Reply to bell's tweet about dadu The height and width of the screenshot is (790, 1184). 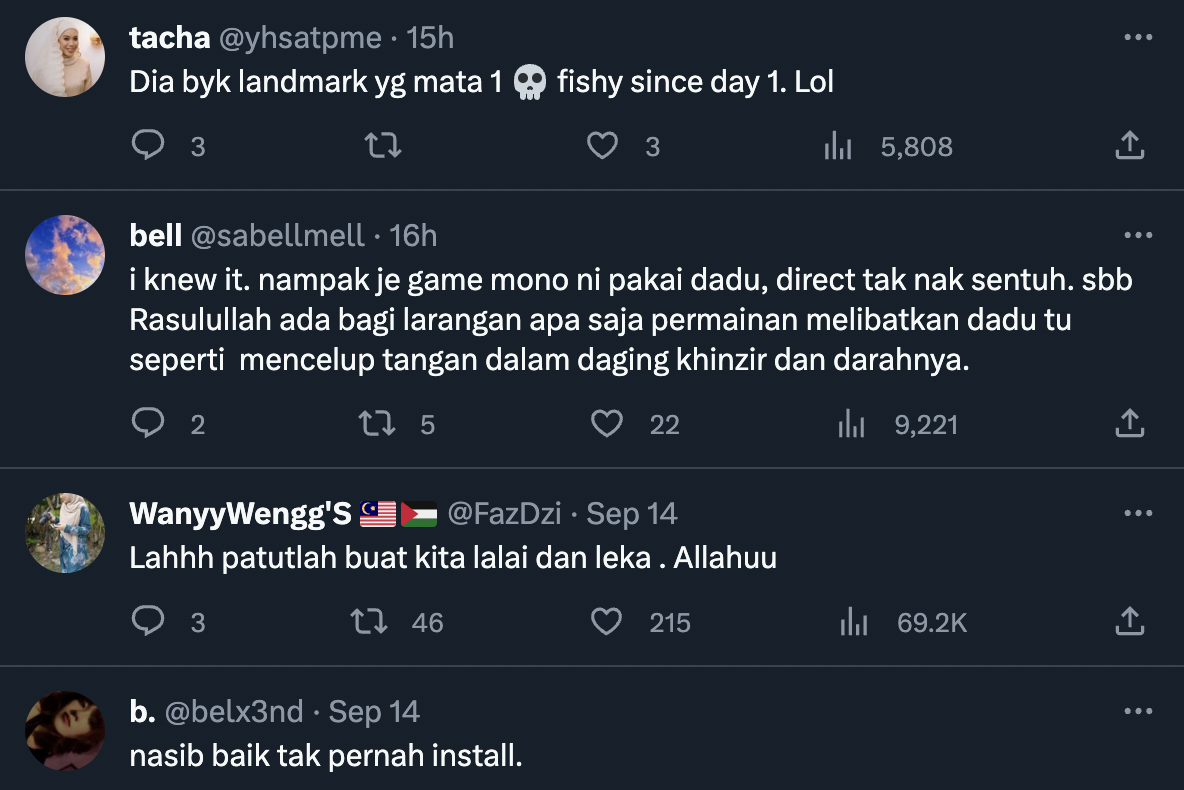(x=148, y=425)
